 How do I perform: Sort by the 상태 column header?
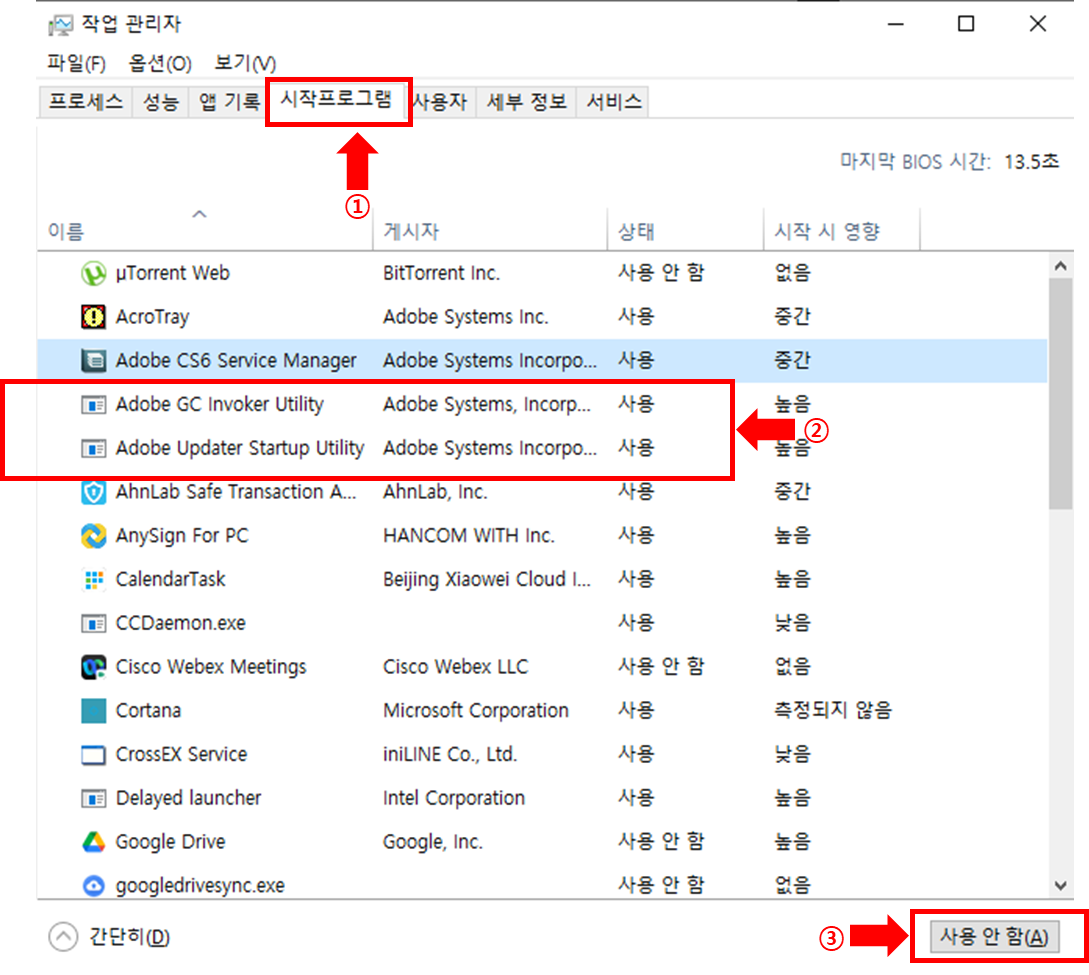coord(685,231)
